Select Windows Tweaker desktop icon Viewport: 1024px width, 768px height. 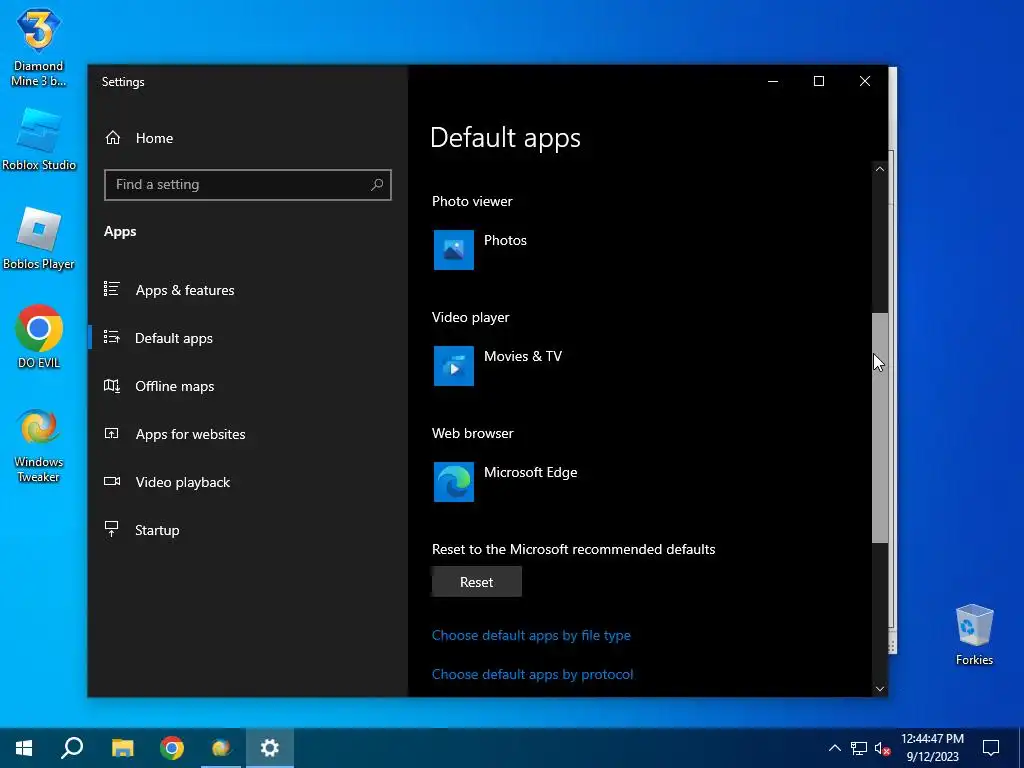click(x=39, y=446)
